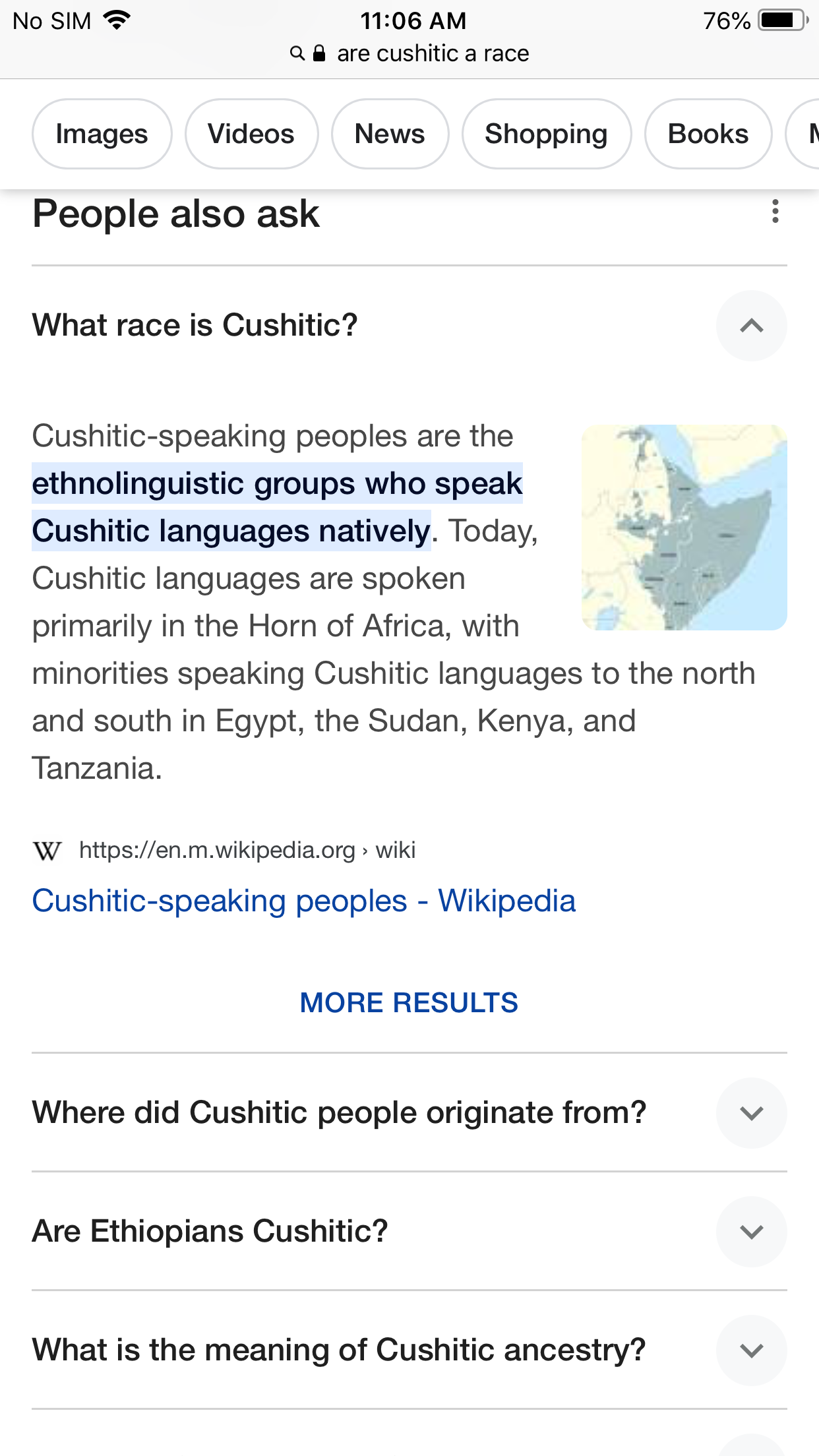Tap the lock icon in address bar
This screenshot has width=819, height=1456.
click(x=319, y=53)
